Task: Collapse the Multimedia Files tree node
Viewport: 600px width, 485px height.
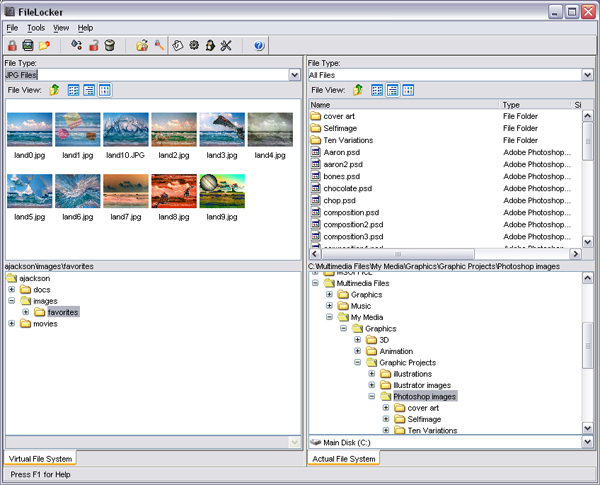Action: point(315,283)
